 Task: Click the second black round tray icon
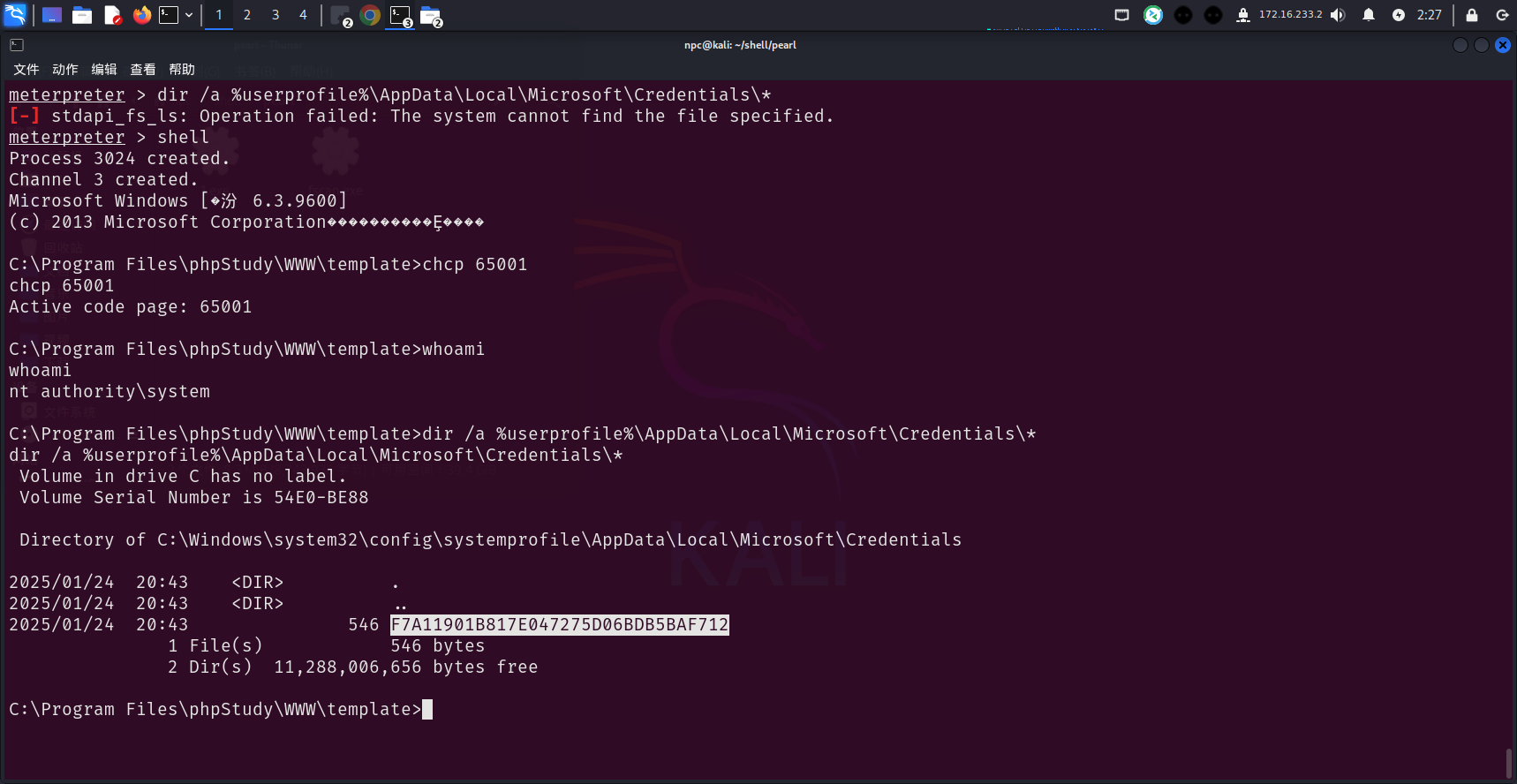click(x=1213, y=15)
